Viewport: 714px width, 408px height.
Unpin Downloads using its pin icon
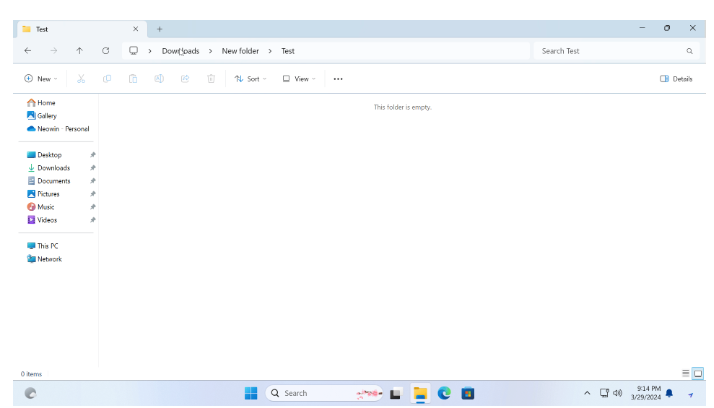93,168
